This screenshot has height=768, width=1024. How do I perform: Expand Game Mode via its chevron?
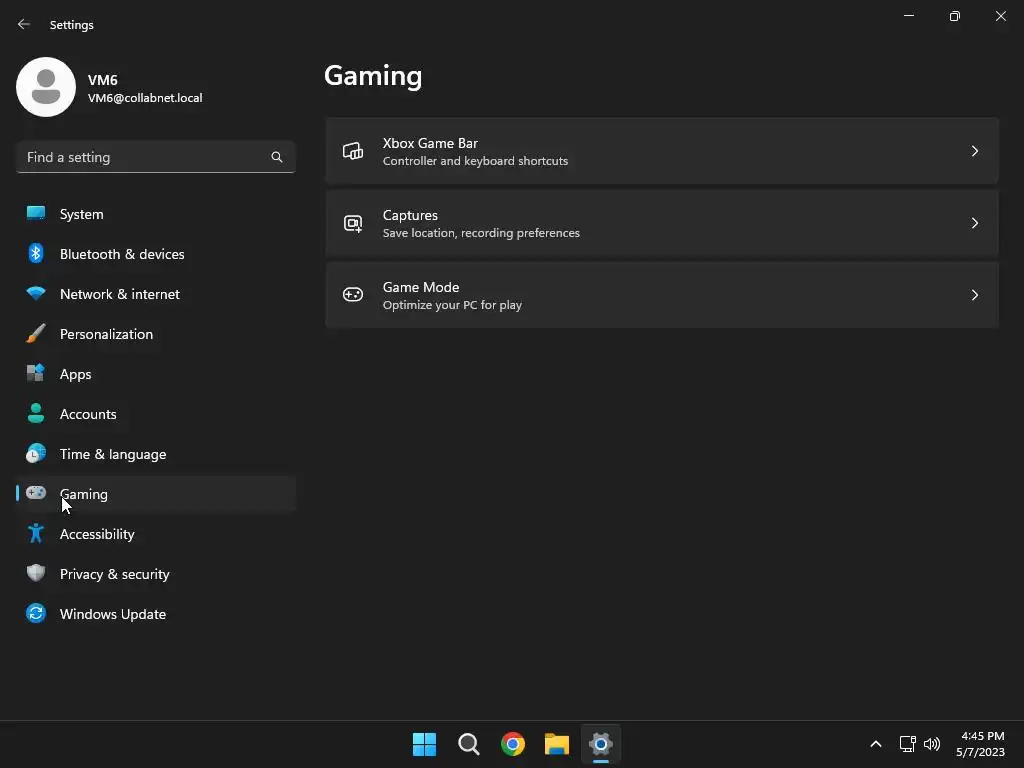click(x=974, y=295)
